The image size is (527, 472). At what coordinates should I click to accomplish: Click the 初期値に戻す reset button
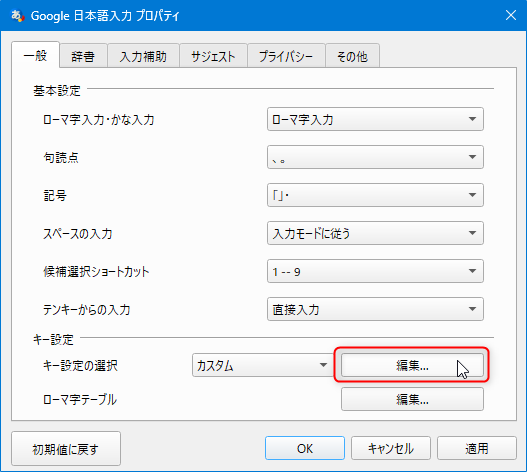click(x=66, y=449)
